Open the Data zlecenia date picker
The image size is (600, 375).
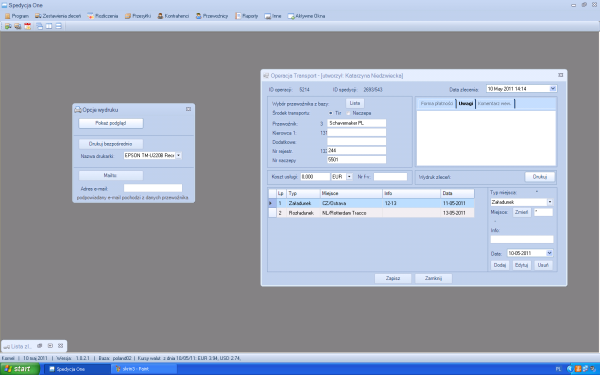553,89
